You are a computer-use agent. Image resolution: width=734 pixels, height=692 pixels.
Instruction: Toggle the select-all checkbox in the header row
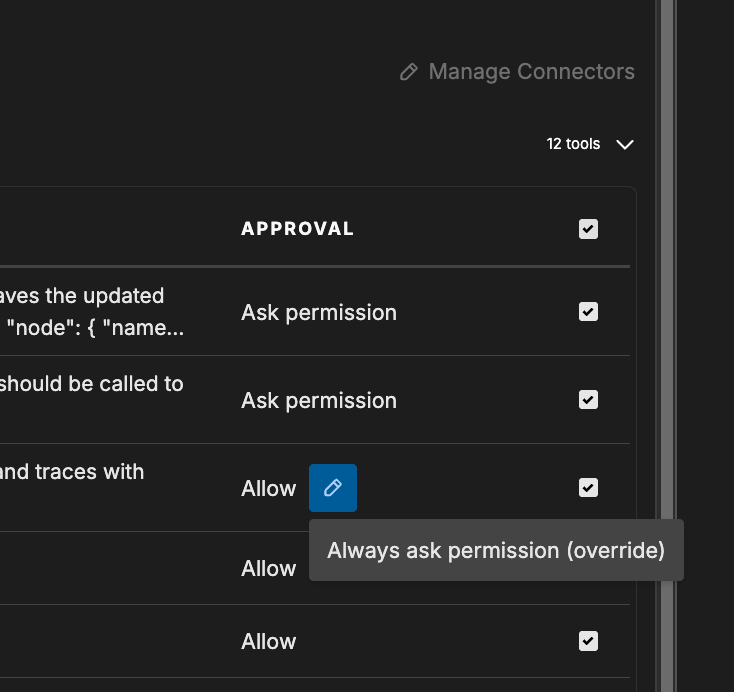coord(588,229)
